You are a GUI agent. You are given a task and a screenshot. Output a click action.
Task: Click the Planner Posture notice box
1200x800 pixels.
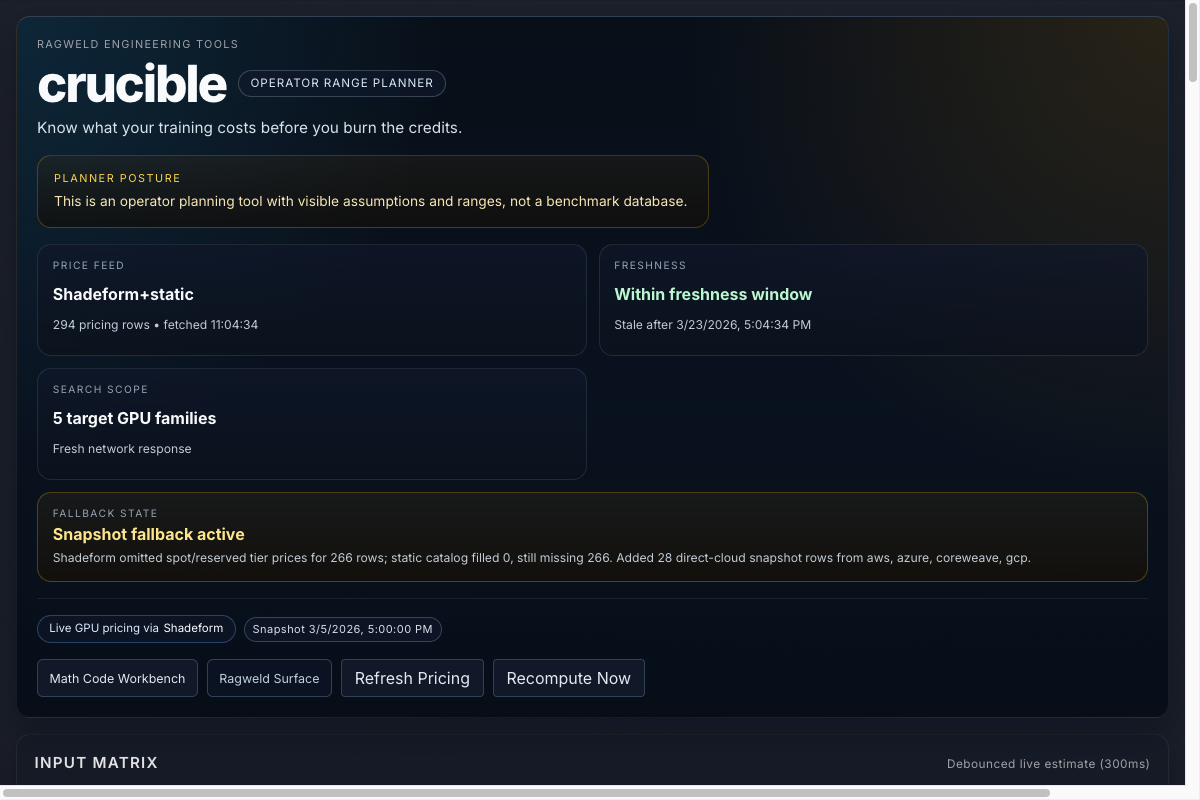click(373, 191)
